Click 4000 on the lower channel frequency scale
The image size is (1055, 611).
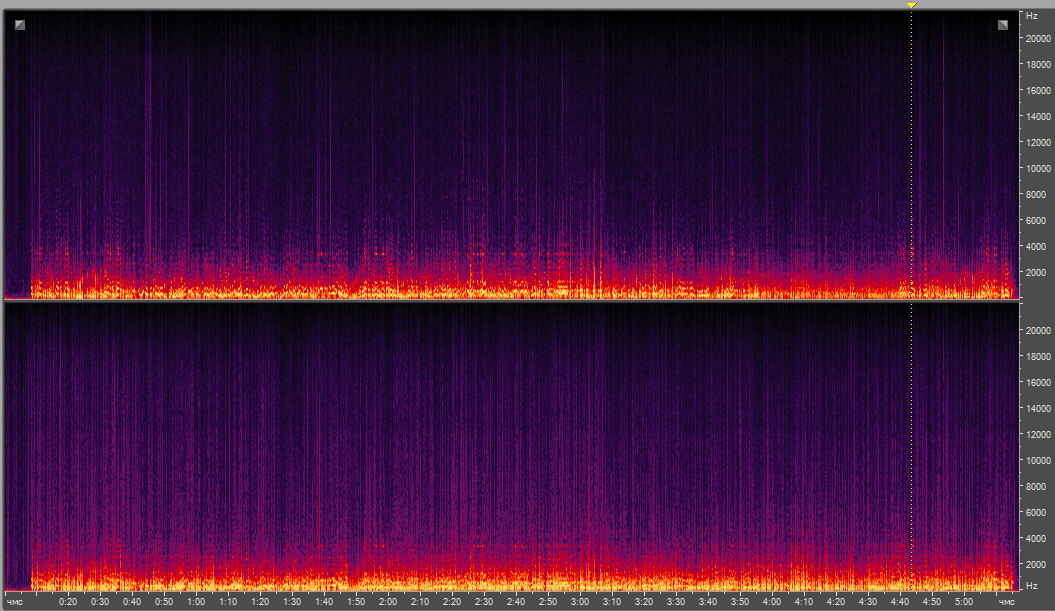pyautogui.click(x=1035, y=539)
